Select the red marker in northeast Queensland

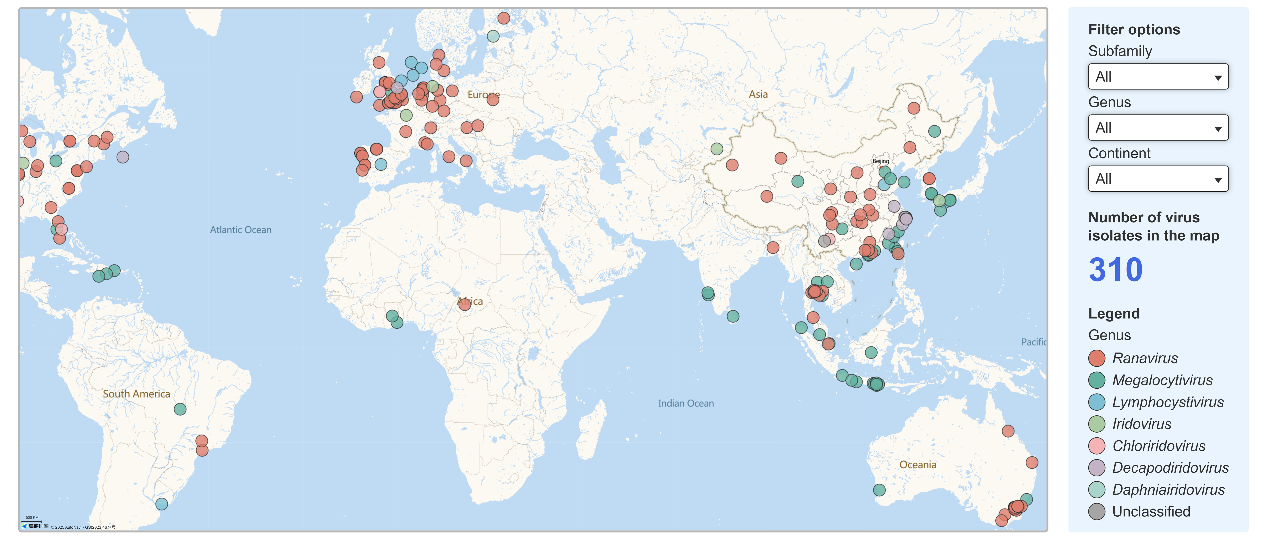pyautogui.click(x=1008, y=431)
